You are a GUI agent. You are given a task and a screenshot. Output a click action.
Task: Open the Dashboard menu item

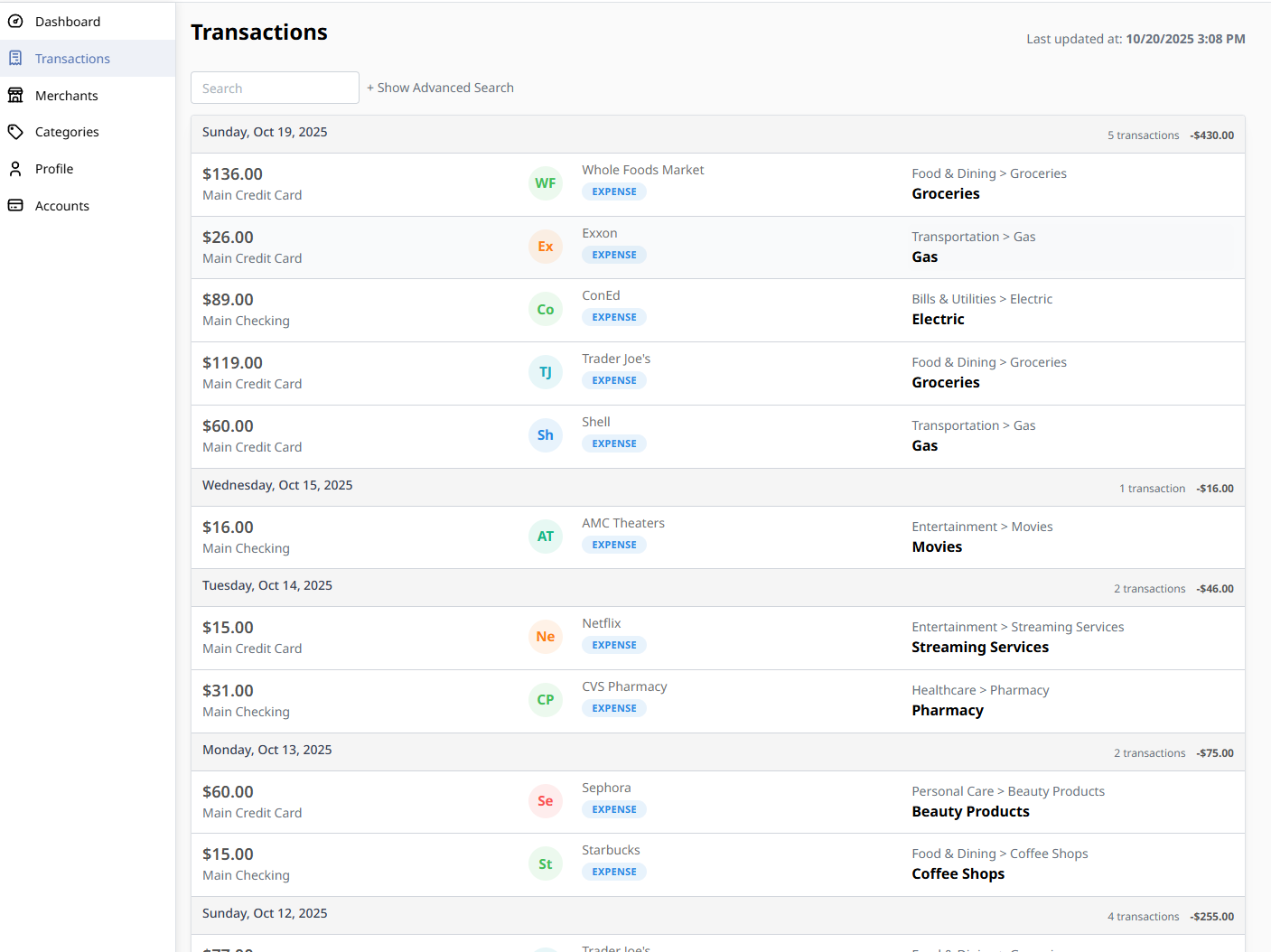88,22
